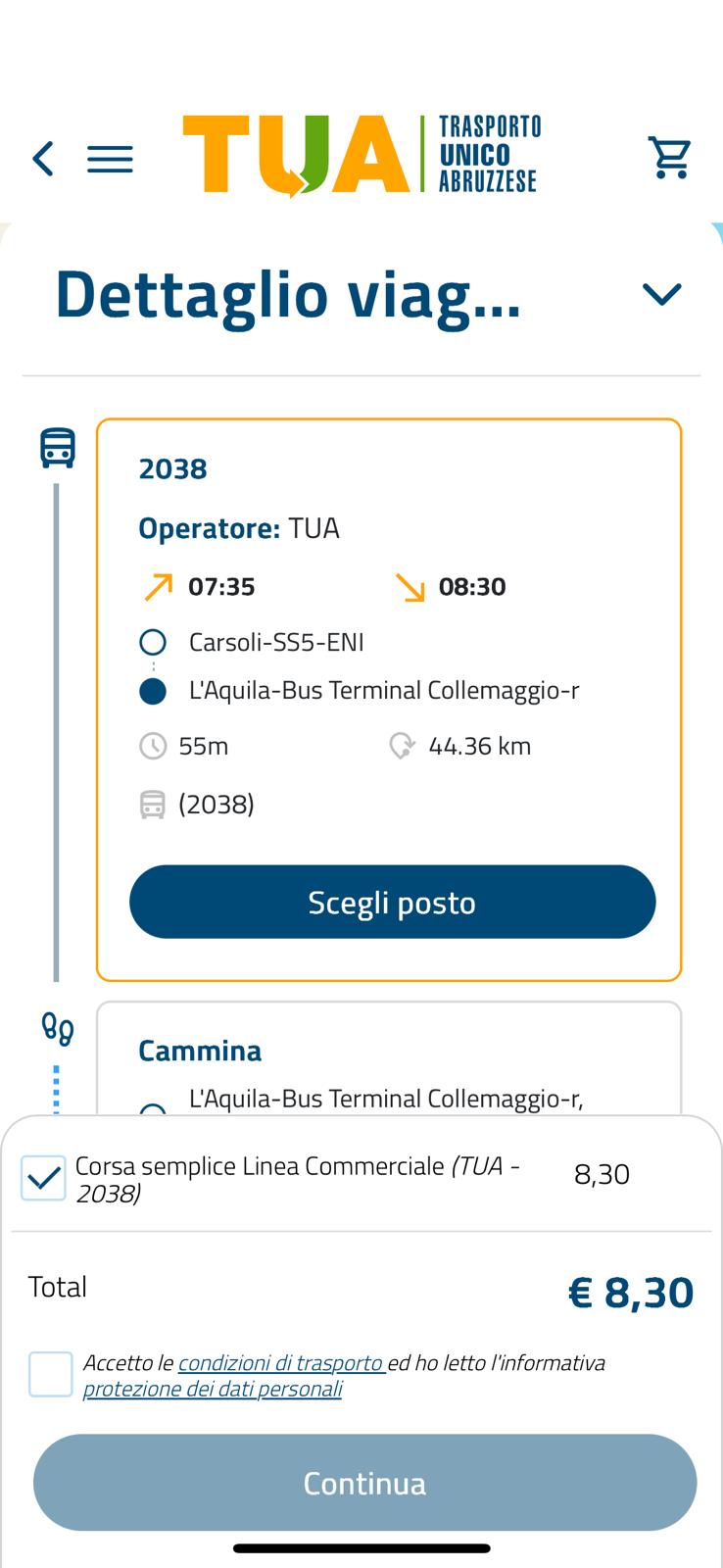Screen dimensions: 723x1568
Task: Collapse Dettaglio viaggio with the chevron
Action: click(x=661, y=294)
